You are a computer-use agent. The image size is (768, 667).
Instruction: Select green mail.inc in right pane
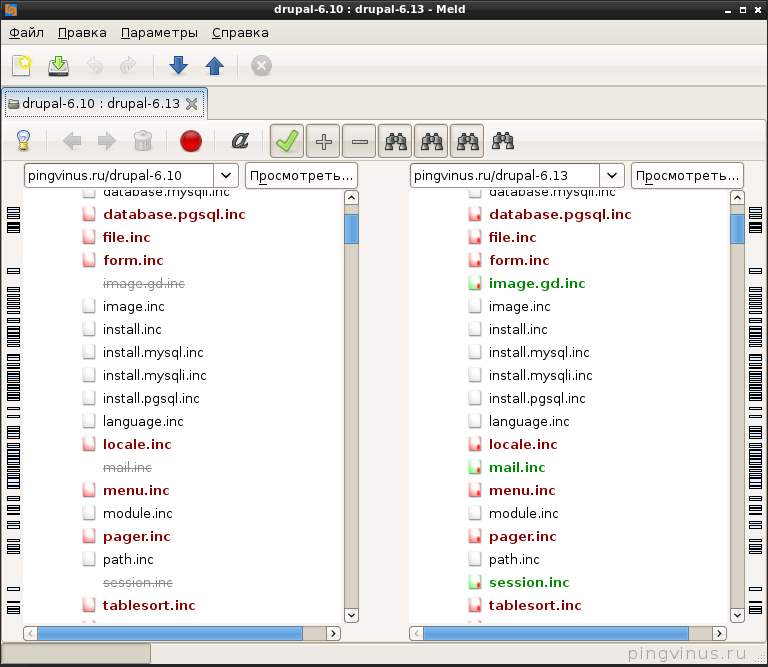517,467
